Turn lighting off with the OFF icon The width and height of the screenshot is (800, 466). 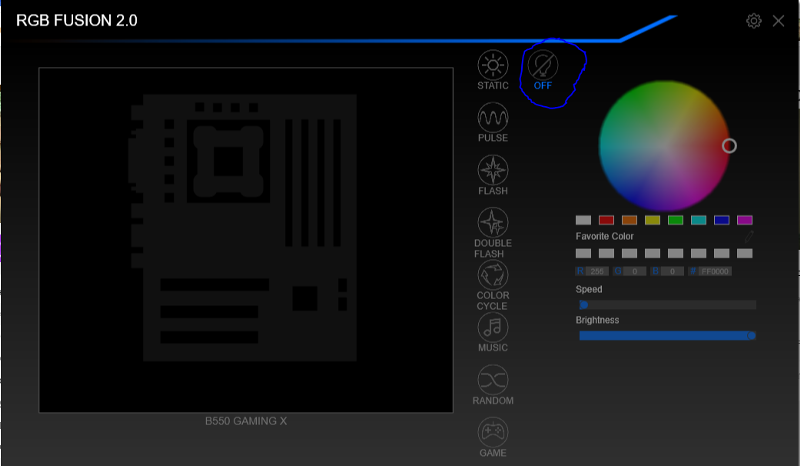coord(543,67)
